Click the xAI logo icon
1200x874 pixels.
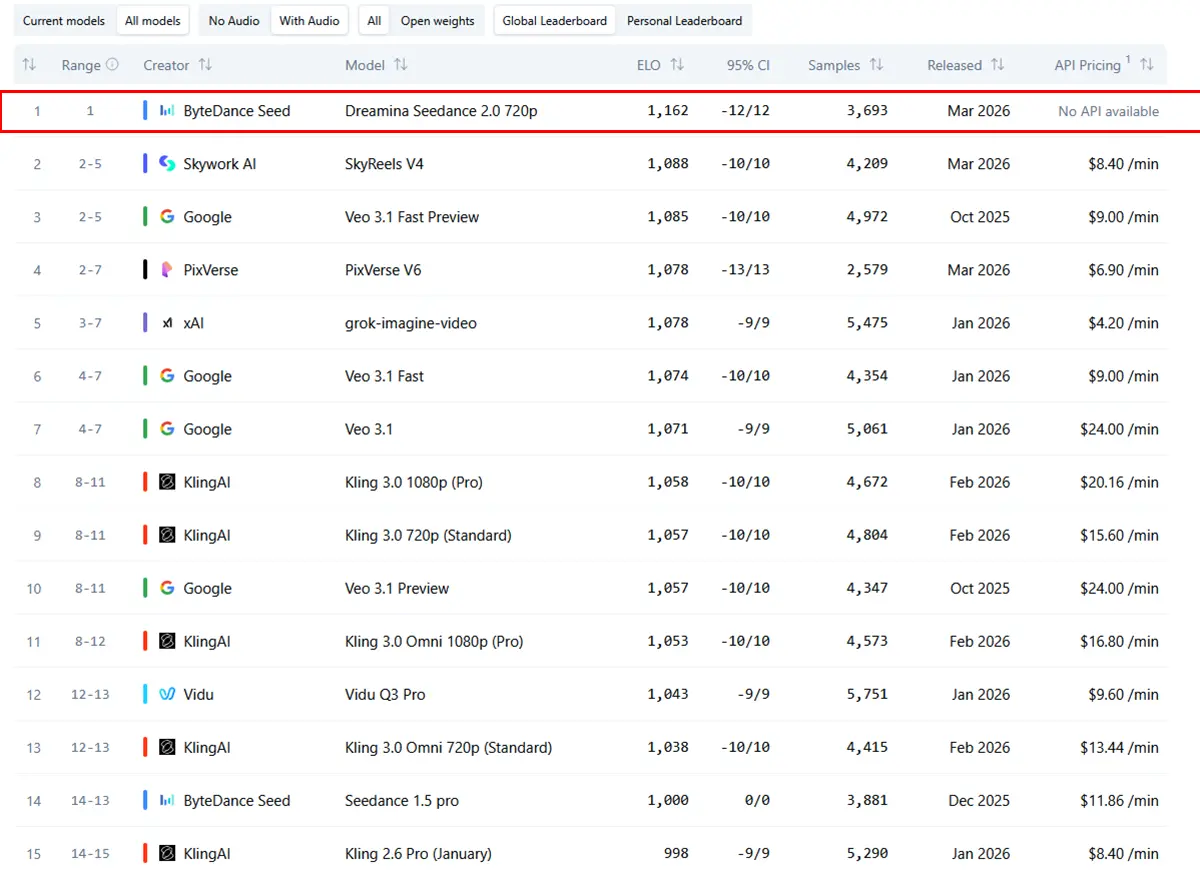point(167,323)
